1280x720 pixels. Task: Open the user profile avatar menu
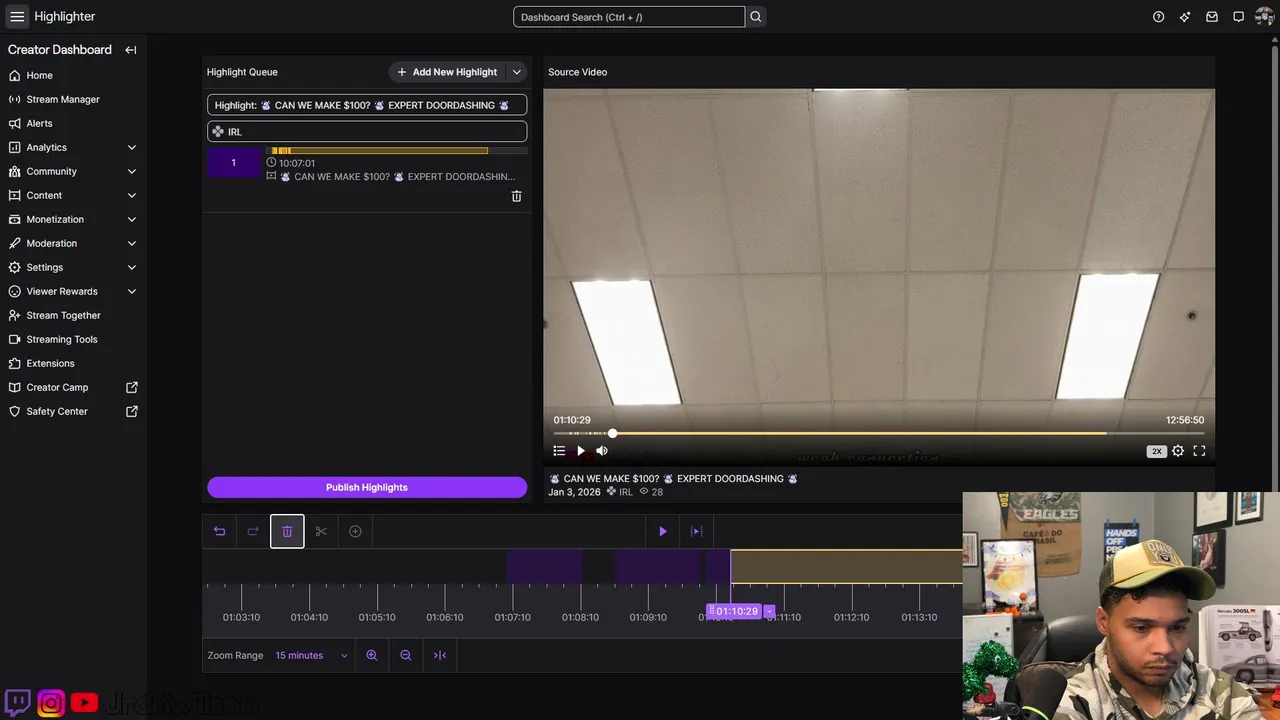[1264, 17]
